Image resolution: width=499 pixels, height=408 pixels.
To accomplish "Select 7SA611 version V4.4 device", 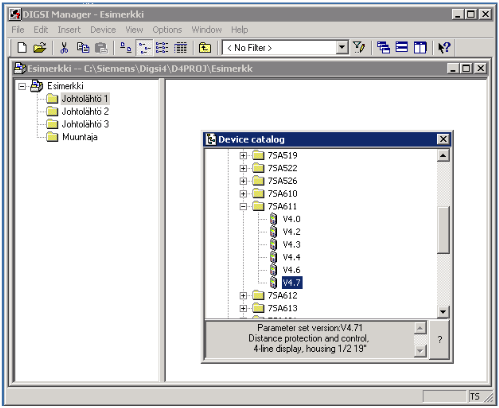I will 292,257.
